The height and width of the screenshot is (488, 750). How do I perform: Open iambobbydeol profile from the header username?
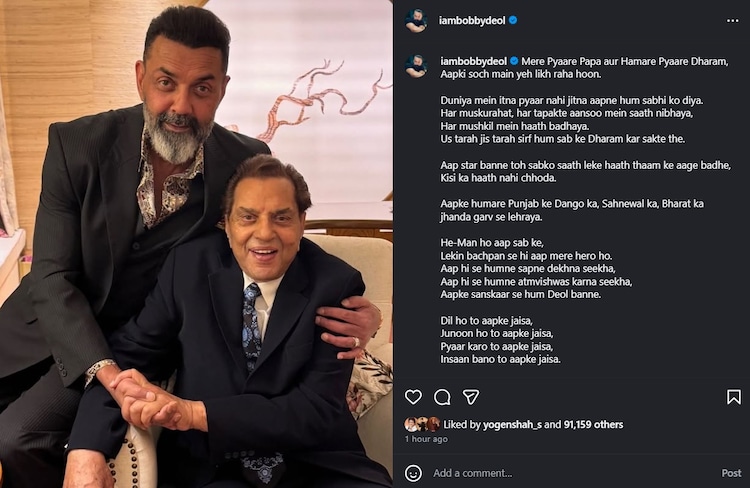pyautogui.click(x=472, y=20)
